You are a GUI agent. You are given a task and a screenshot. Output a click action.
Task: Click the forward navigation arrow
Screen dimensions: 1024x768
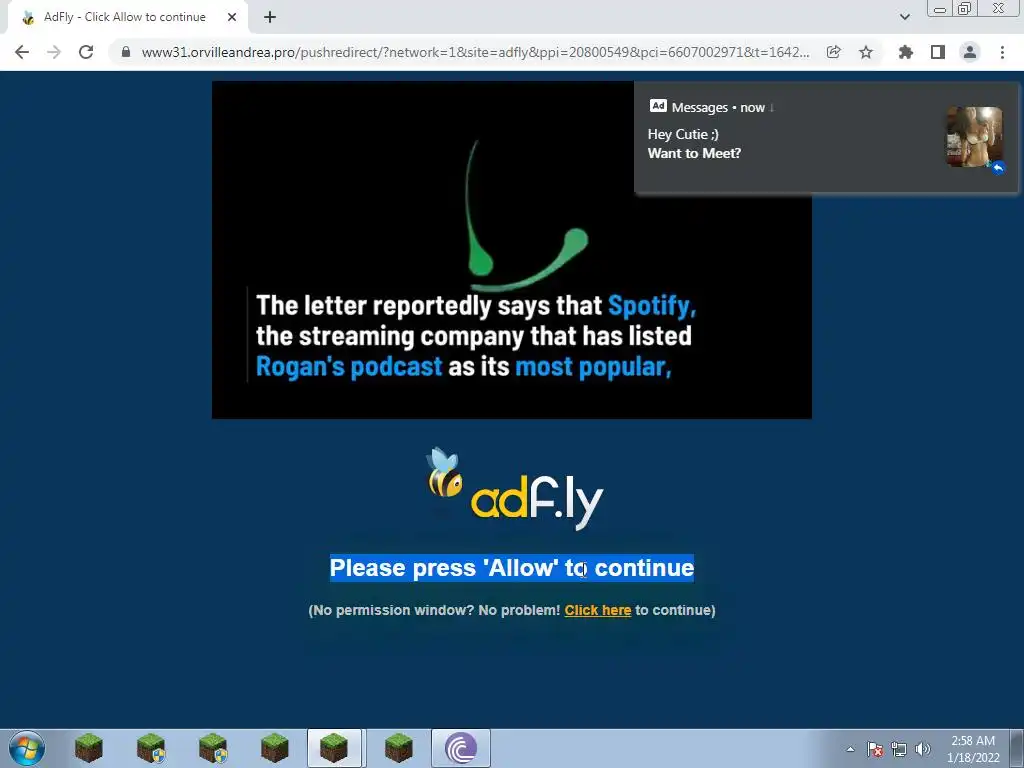(x=54, y=52)
